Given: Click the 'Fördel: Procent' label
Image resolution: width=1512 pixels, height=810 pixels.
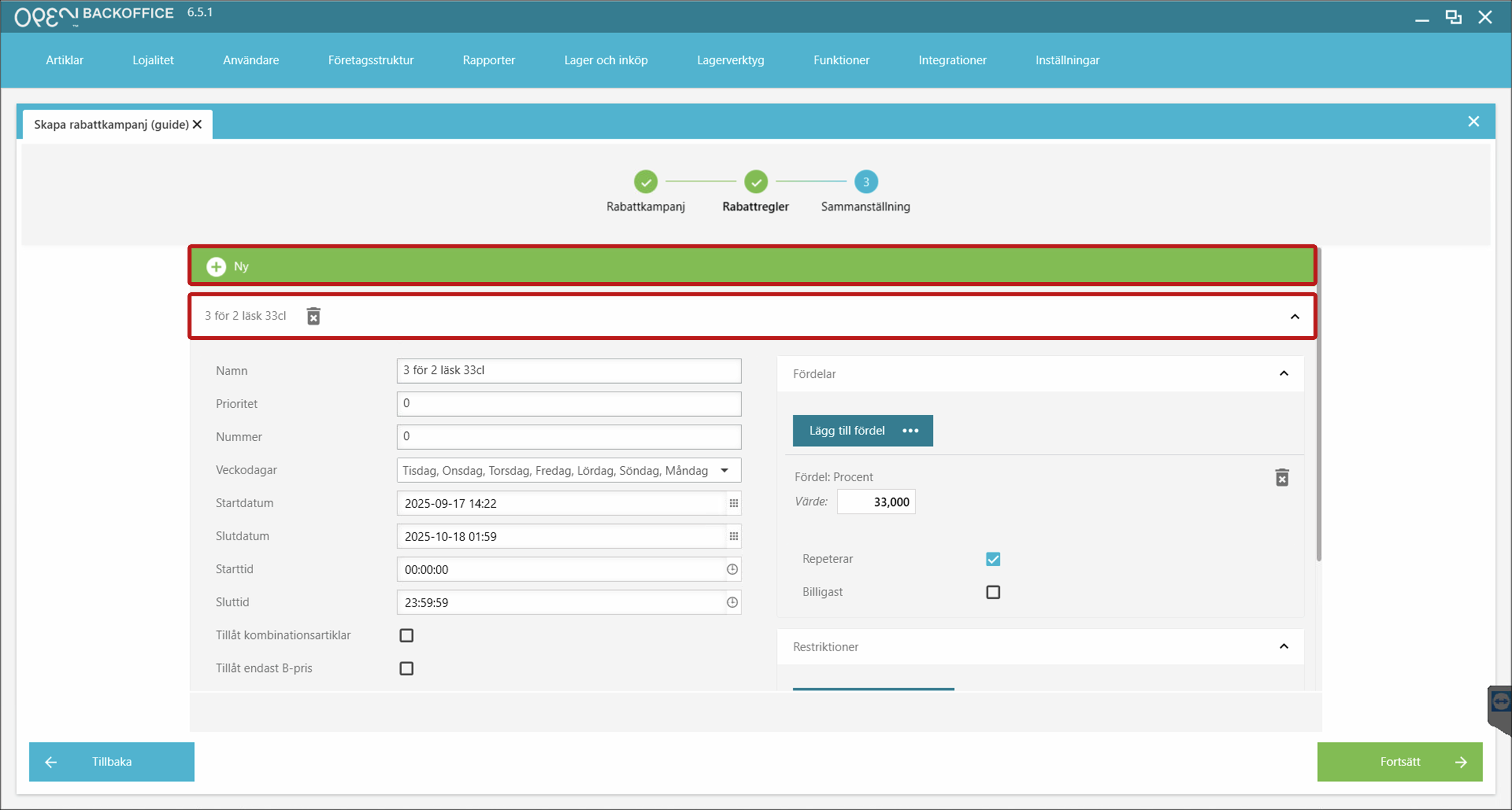Looking at the screenshot, I should (833, 477).
